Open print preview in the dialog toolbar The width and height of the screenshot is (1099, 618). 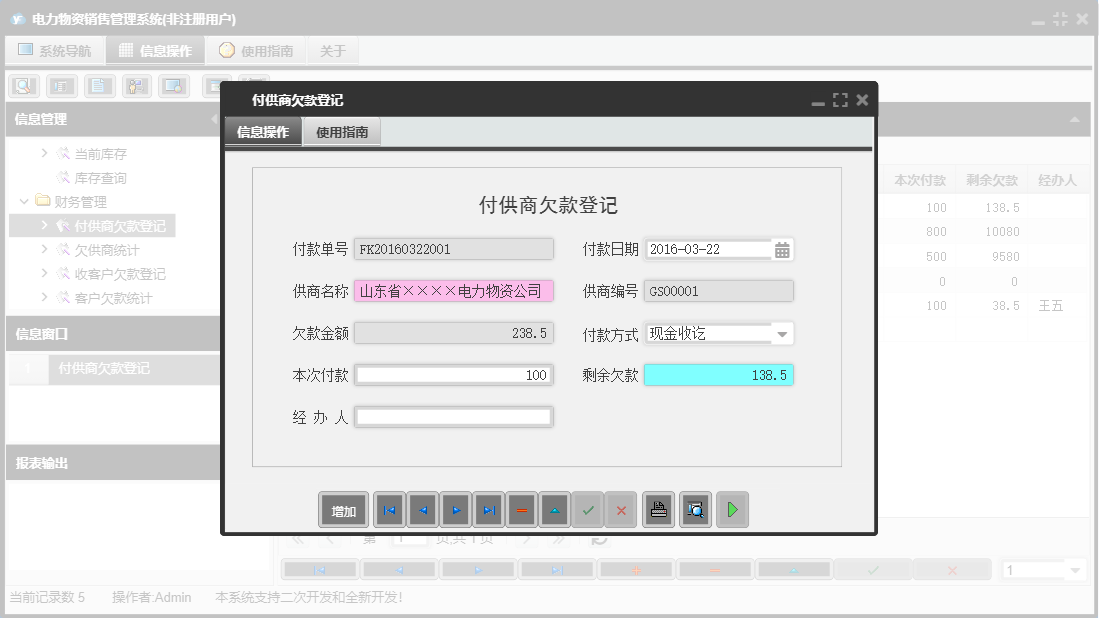[694, 509]
